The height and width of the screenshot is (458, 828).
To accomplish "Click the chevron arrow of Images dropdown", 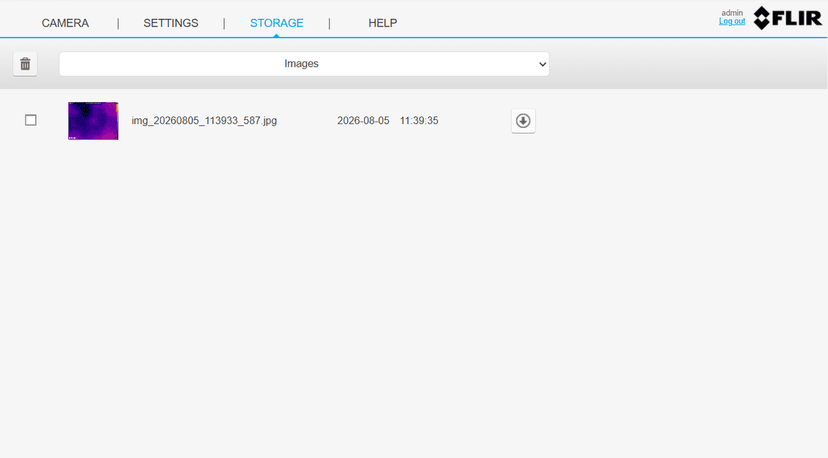I will point(542,64).
